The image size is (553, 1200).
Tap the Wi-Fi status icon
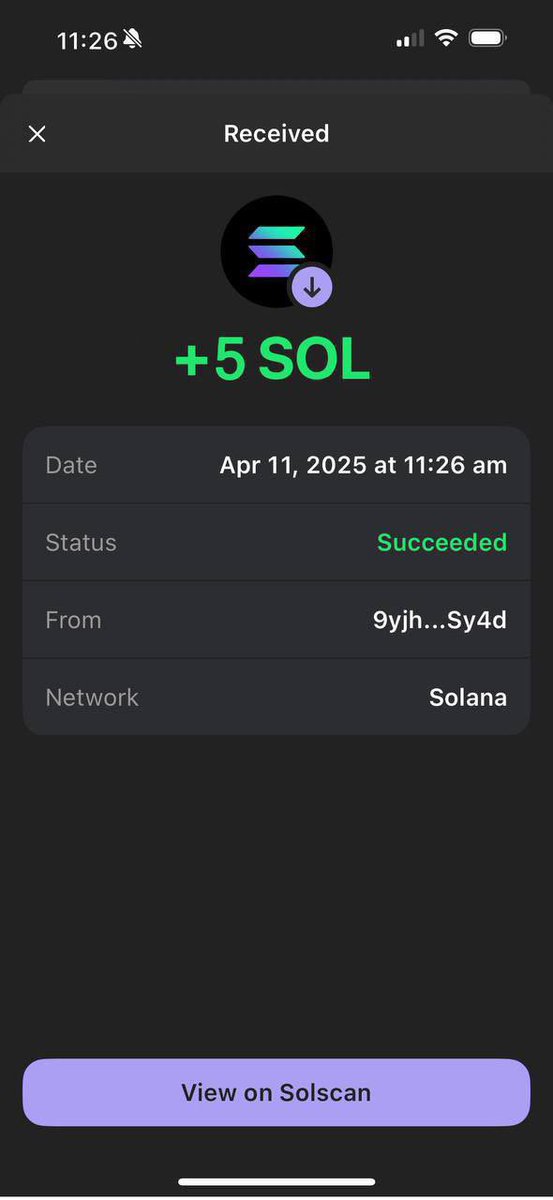446,39
